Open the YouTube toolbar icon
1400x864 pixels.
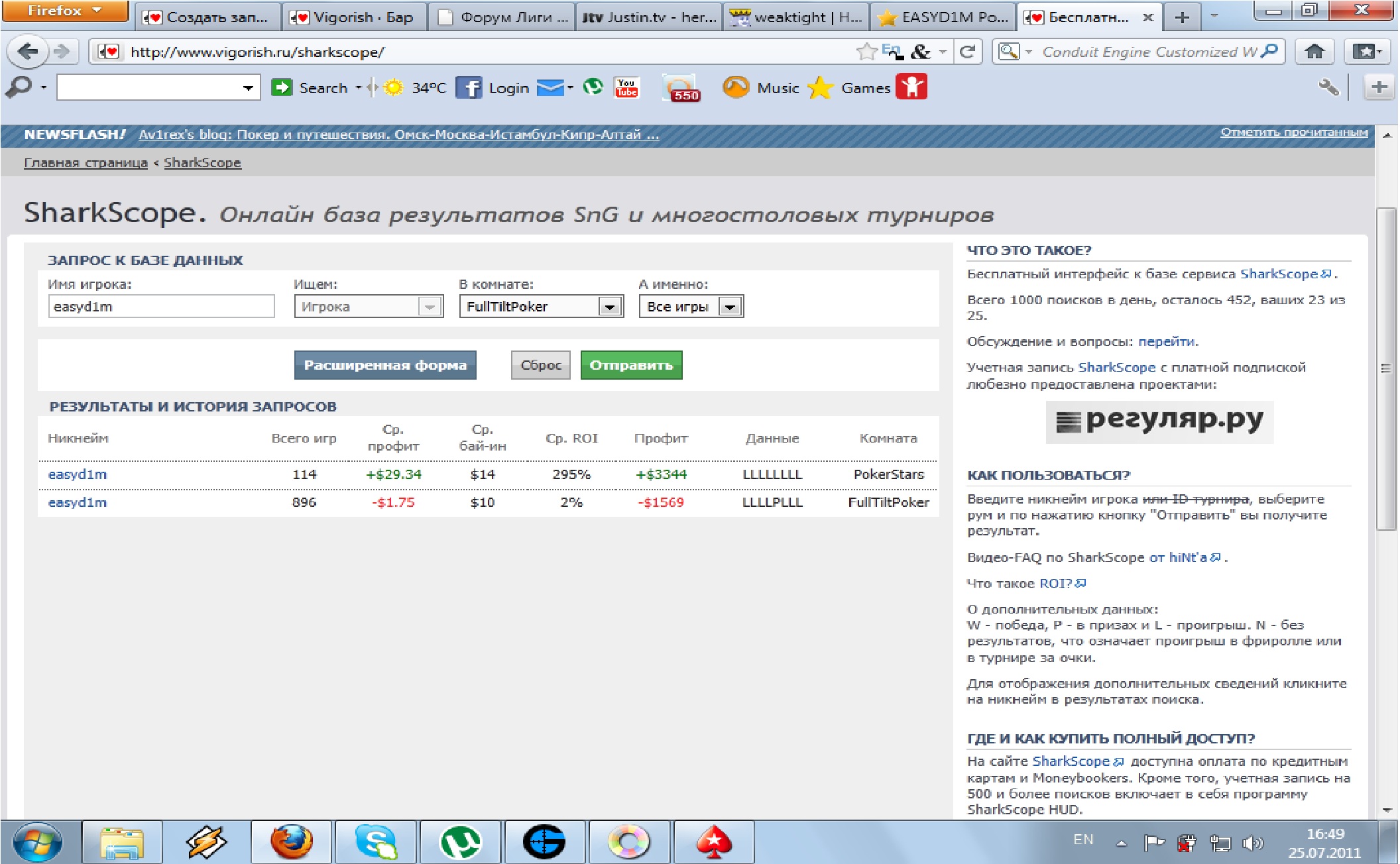[626, 87]
